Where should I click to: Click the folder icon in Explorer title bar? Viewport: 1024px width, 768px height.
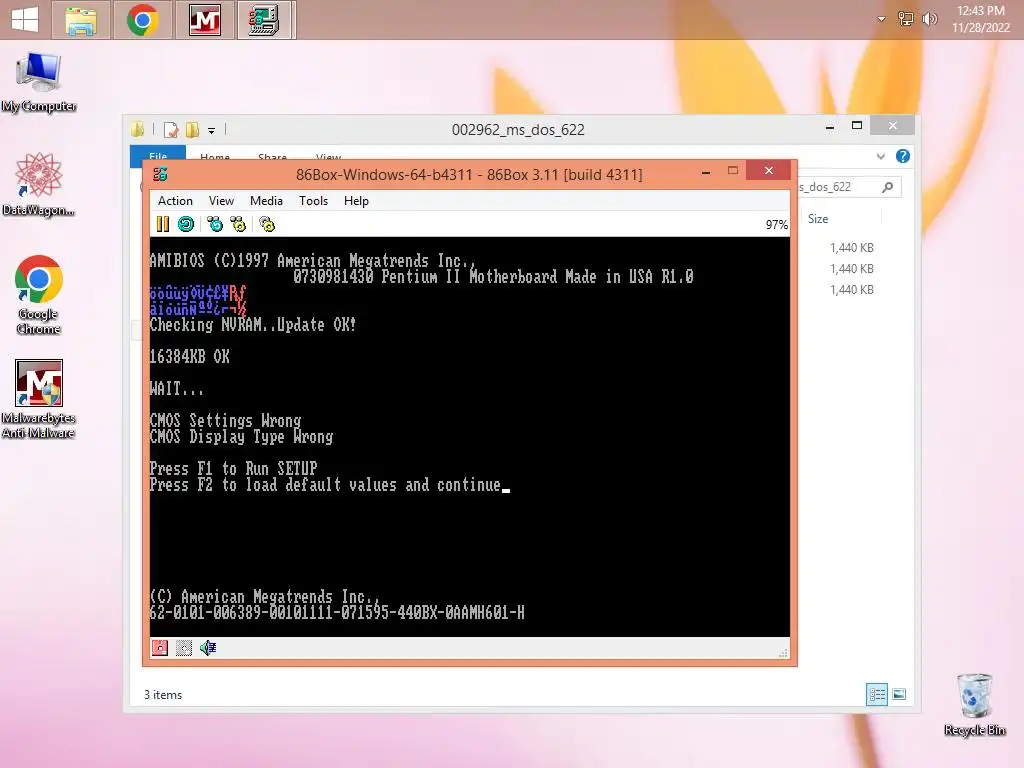pos(137,129)
